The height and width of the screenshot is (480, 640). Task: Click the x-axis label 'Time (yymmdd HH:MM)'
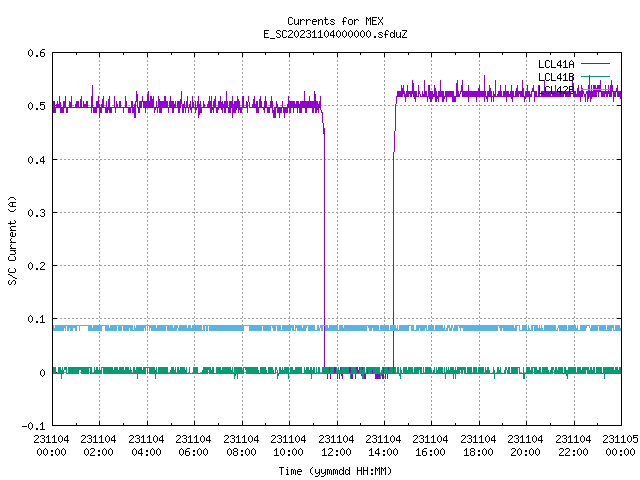[x=335, y=471]
